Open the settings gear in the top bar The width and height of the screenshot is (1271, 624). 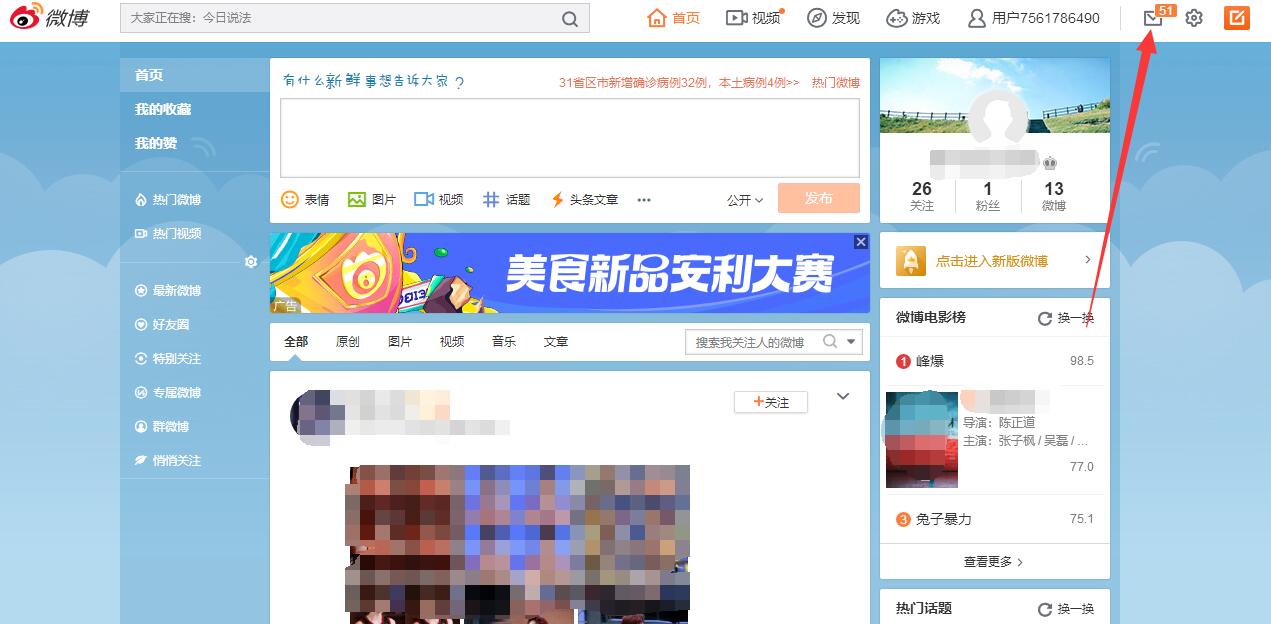tap(1193, 18)
